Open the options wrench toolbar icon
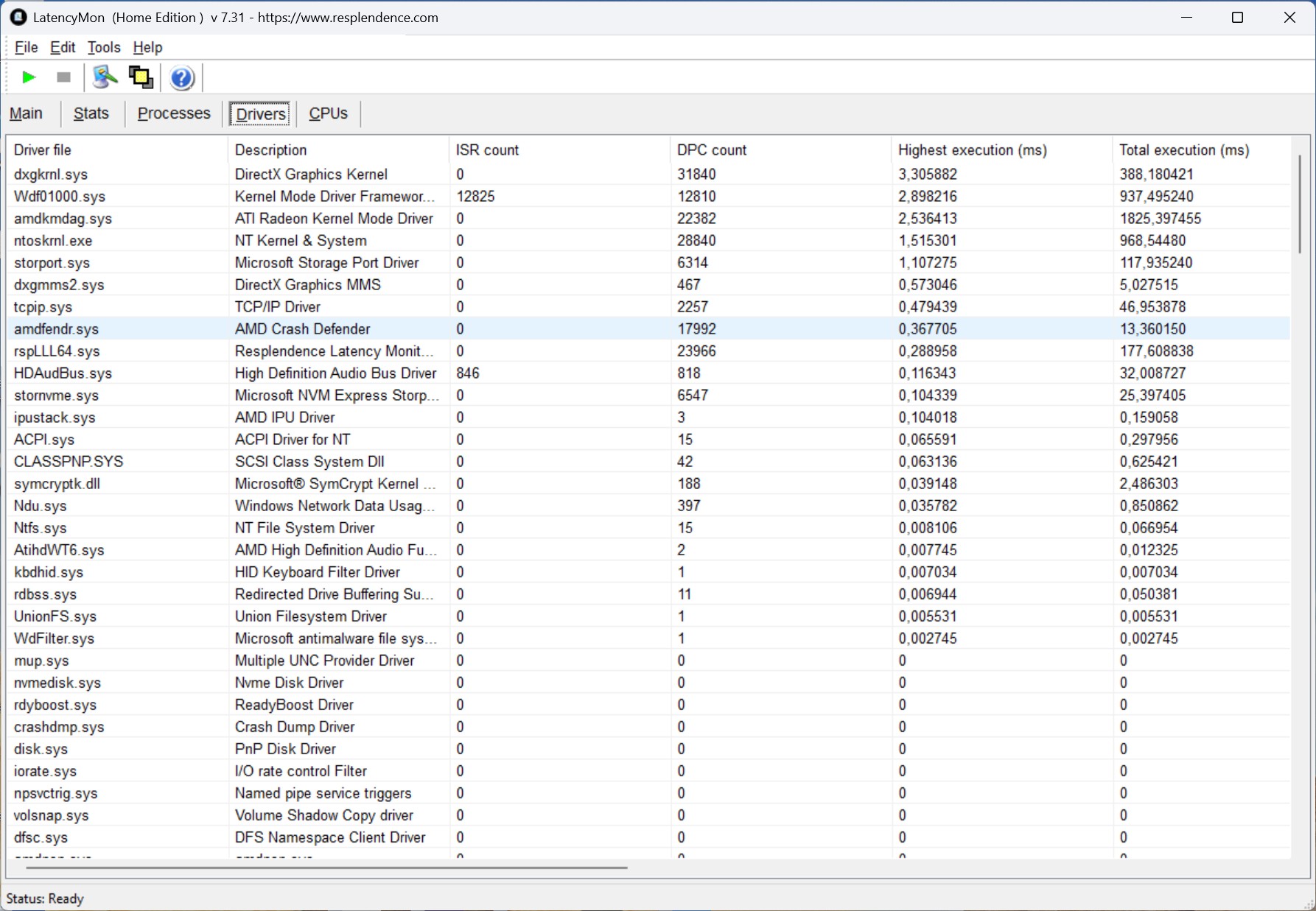The height and width of the screenshot is (911, 1316). [x=105, y=77]
